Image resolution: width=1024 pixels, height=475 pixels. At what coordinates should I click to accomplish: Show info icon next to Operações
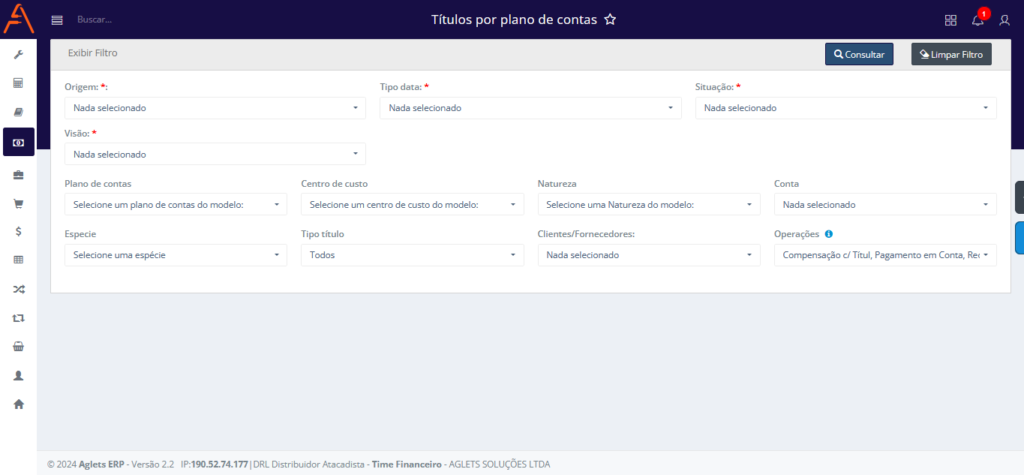828,234
